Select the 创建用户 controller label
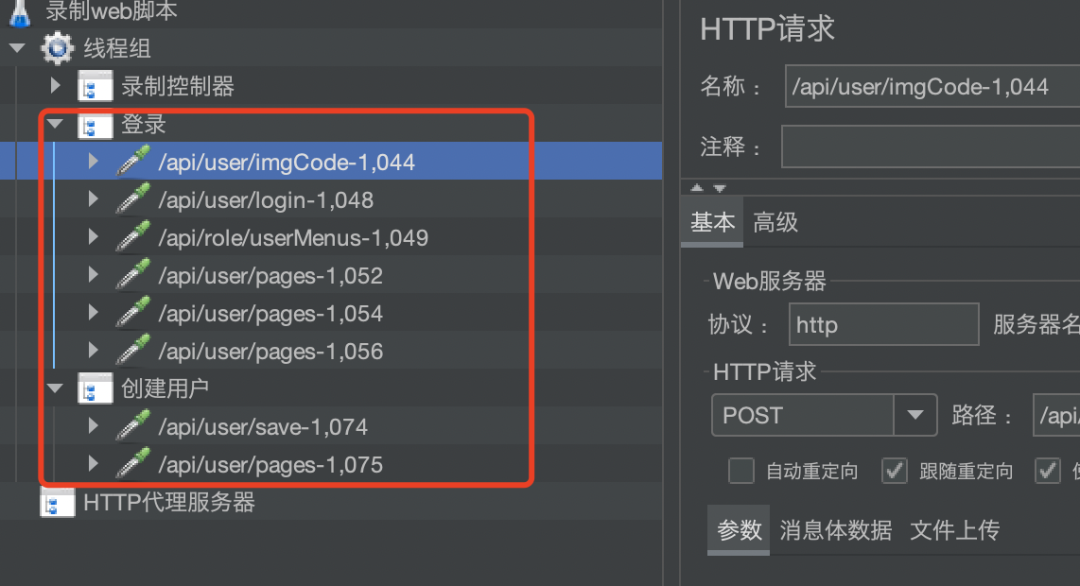The width and height of the screenshot is (1080, 586). (x=165, y=388)
